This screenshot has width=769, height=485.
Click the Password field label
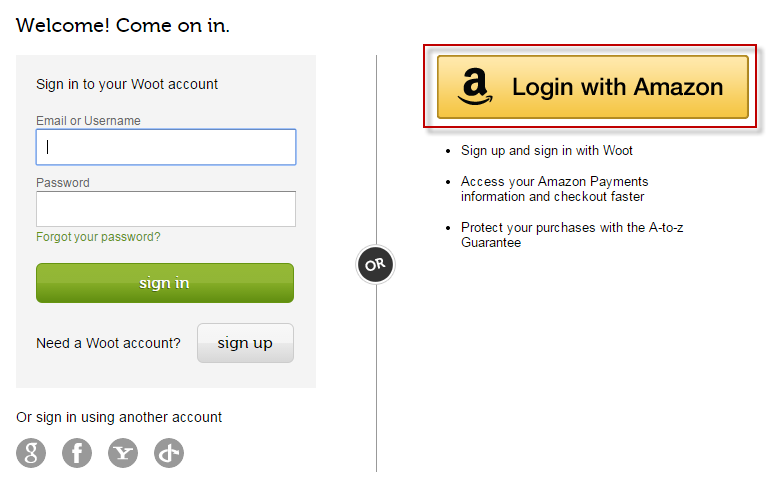(x=63, y=182)
